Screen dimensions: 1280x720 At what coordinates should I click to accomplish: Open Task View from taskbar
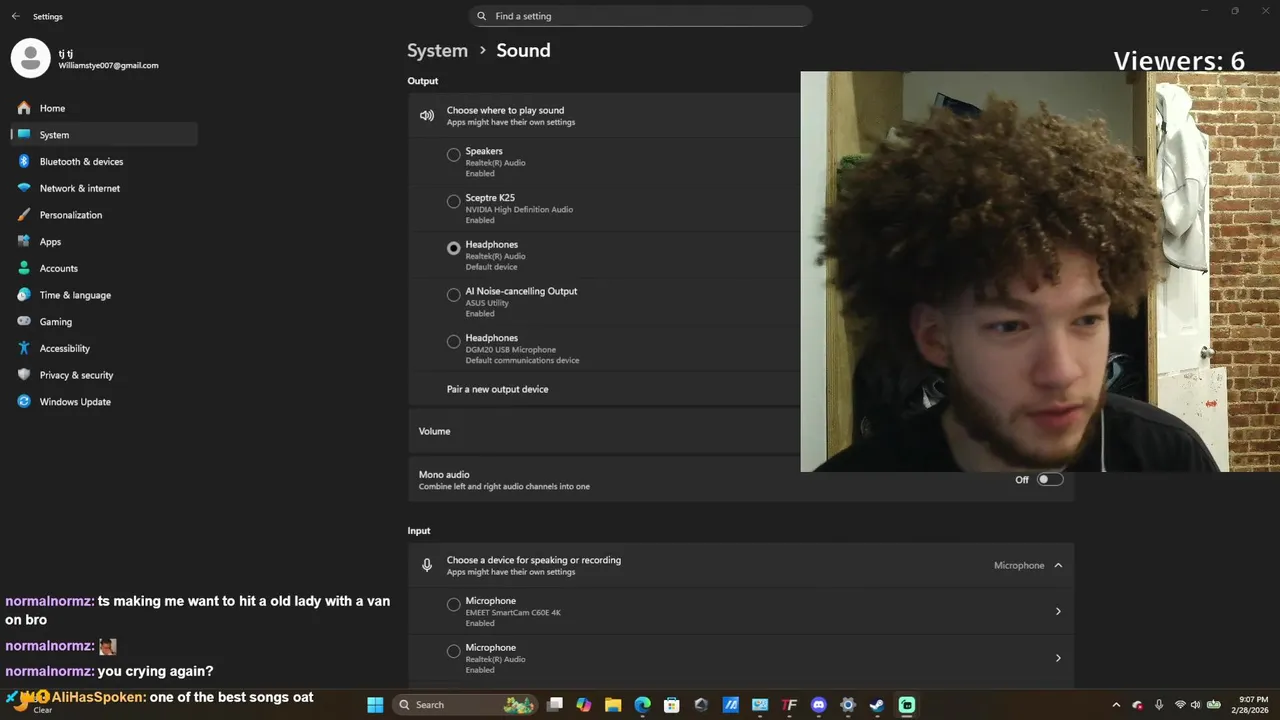(555, 705)
